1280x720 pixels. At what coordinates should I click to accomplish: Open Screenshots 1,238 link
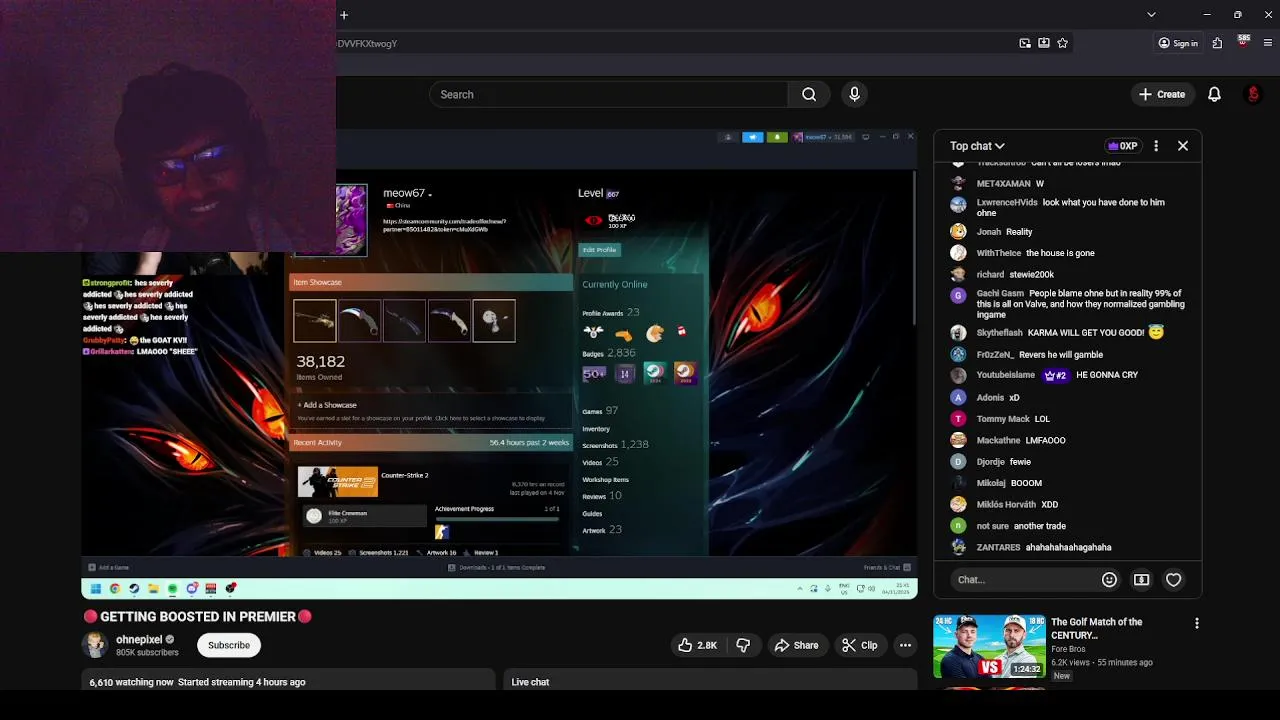[615, 444]
